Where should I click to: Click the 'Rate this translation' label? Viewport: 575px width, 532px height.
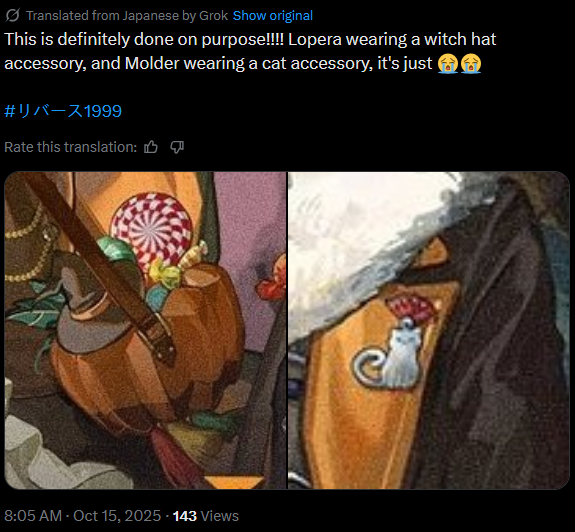click(x=70, y=147)
